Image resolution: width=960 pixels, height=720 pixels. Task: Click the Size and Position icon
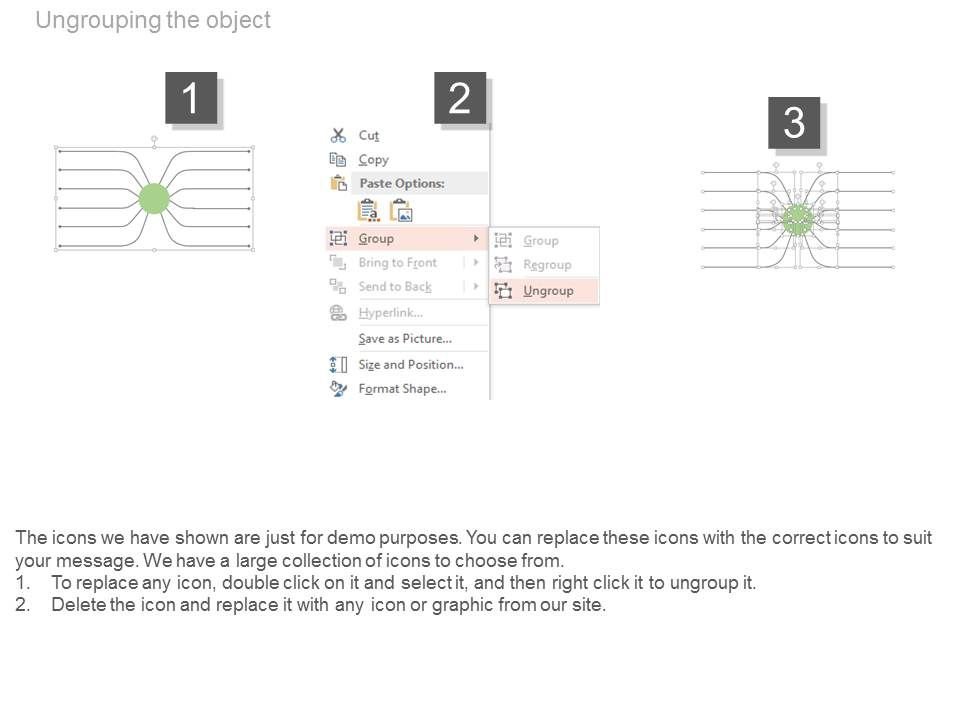[x=338, y=364]
